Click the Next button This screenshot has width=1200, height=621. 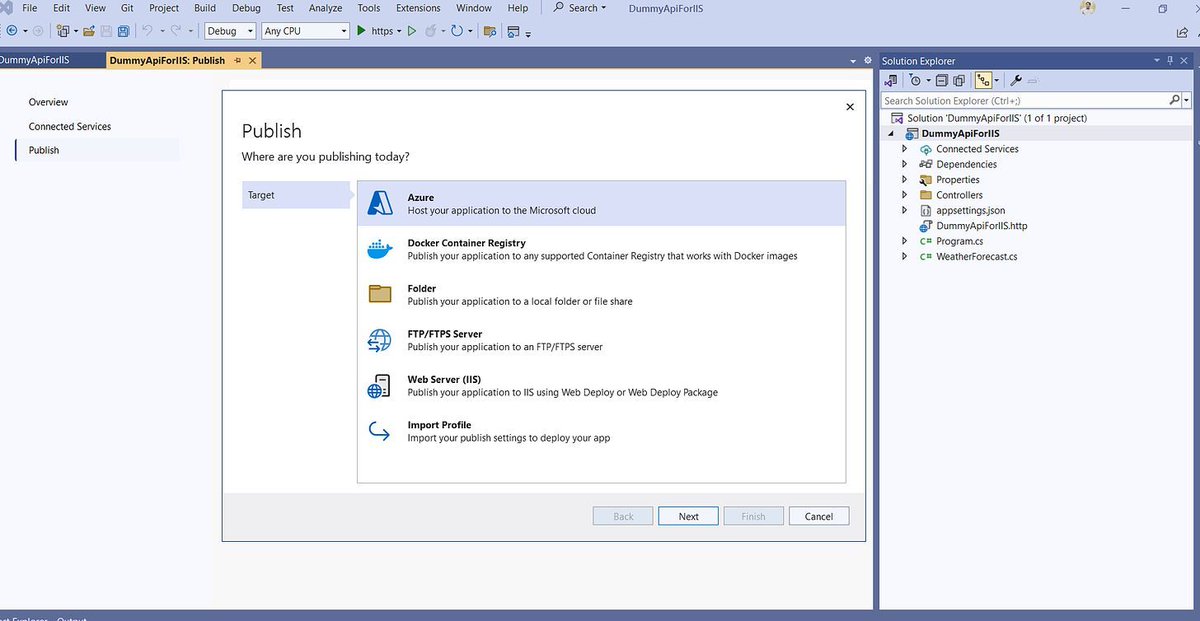[688, 516]
